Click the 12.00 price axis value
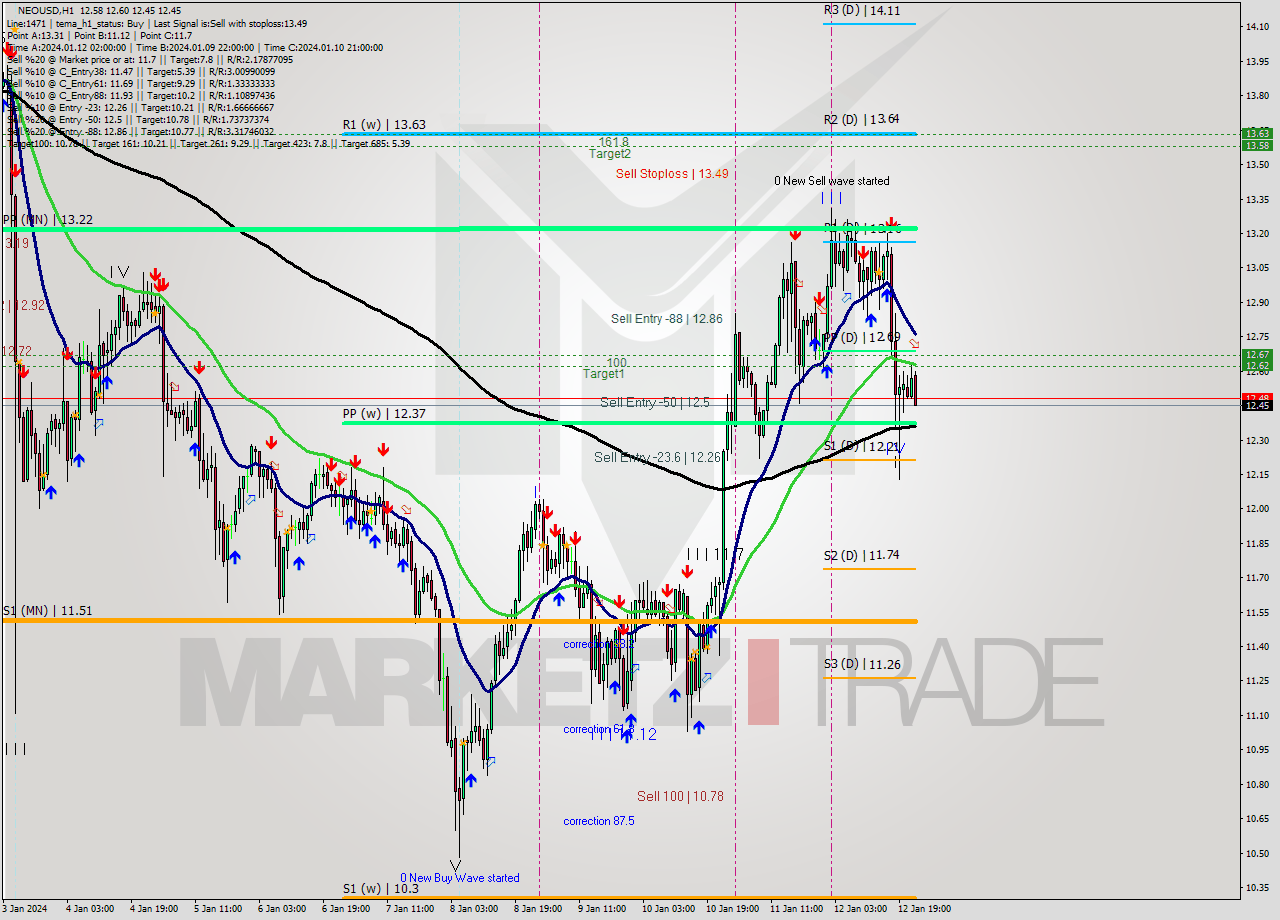 pyautogui.click(x=1257, y=508)
